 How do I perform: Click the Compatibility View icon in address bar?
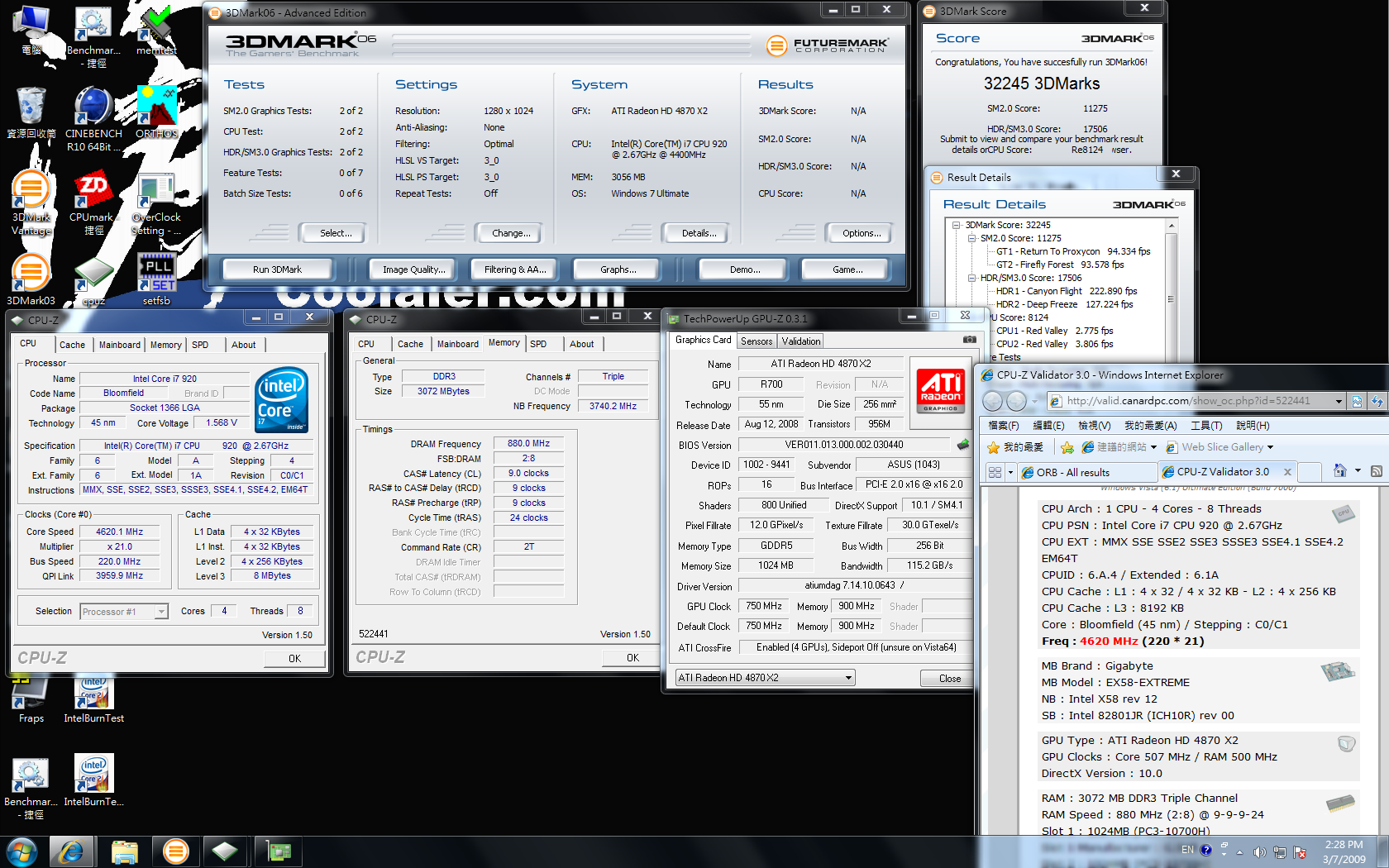pos(1357,401)
